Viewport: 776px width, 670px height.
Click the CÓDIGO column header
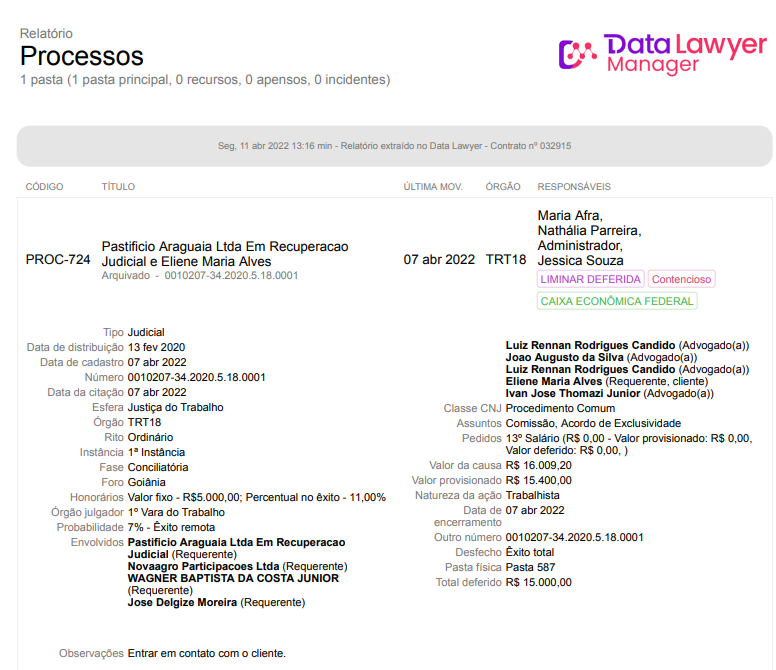(x=44, y=187)
